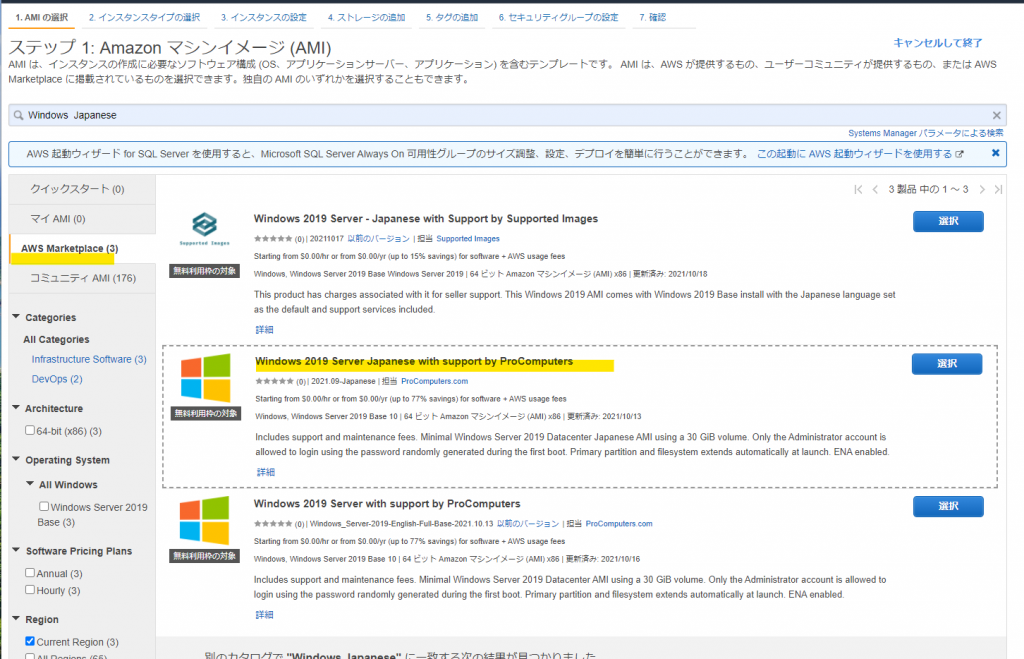The image size is (1024, 659).
Task: Check the 64-bit (x86) architecture filter
Action: 30,431
